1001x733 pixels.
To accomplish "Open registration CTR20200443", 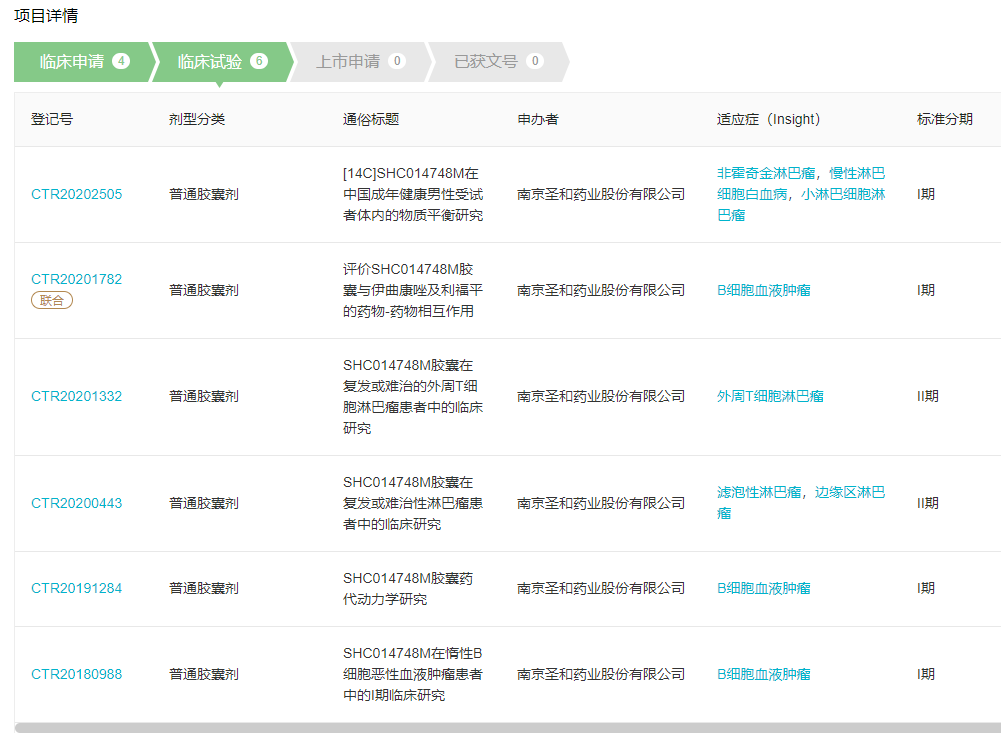I will coord(77,503).
